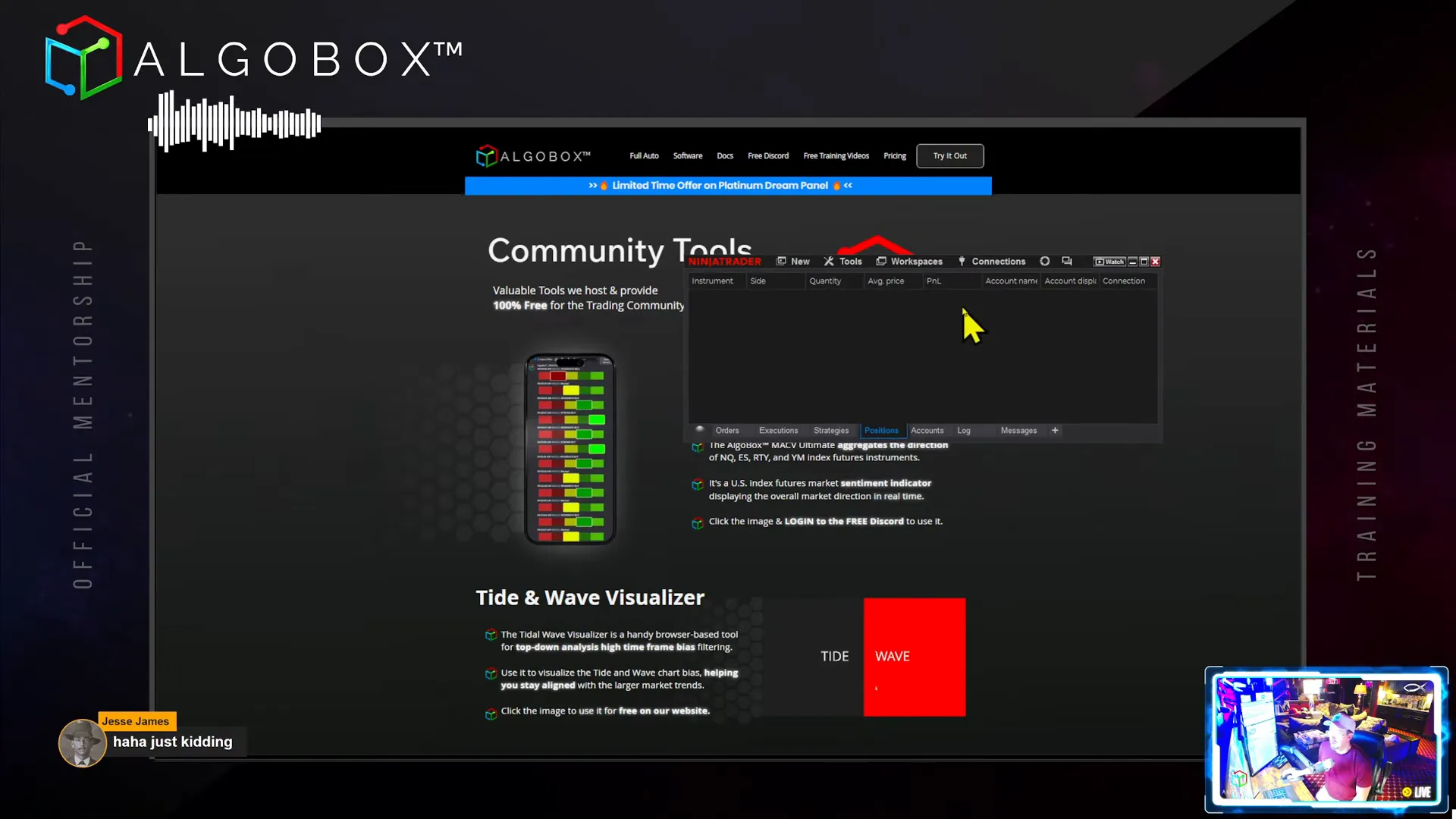Click the phone MACV heatmap image
The width and height of the screenshot is (1456, 819).
click(x=570, y=449)
